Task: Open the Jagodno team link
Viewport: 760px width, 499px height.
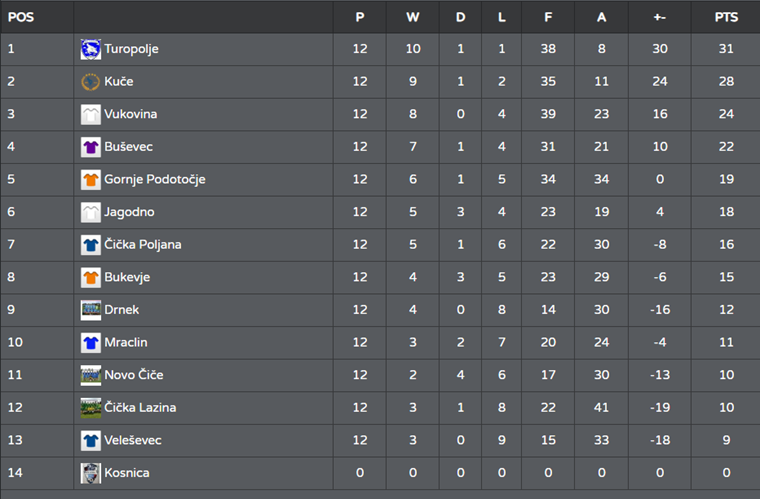Action: pyautogui.click(x=129, y=212)
